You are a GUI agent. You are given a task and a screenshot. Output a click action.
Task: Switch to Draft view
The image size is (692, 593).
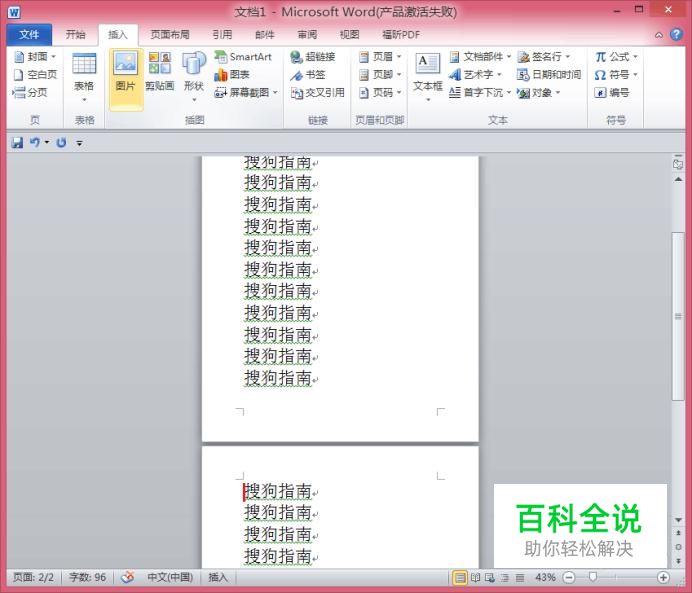(x=520, y=577)
